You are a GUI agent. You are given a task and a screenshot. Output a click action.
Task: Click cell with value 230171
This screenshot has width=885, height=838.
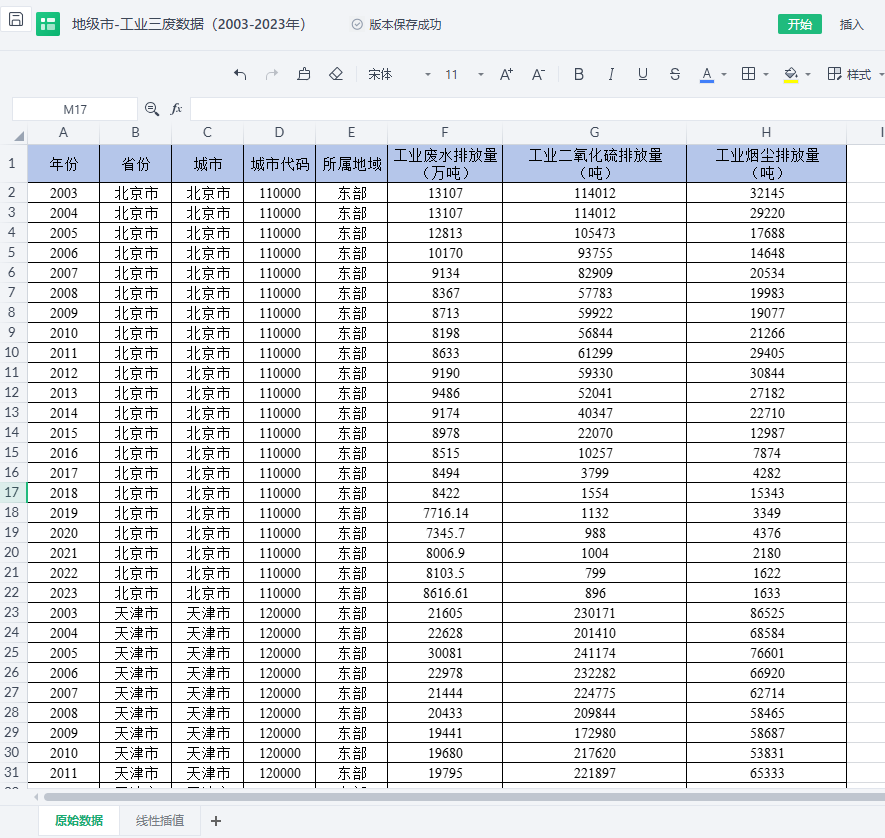tap(595, 613)
